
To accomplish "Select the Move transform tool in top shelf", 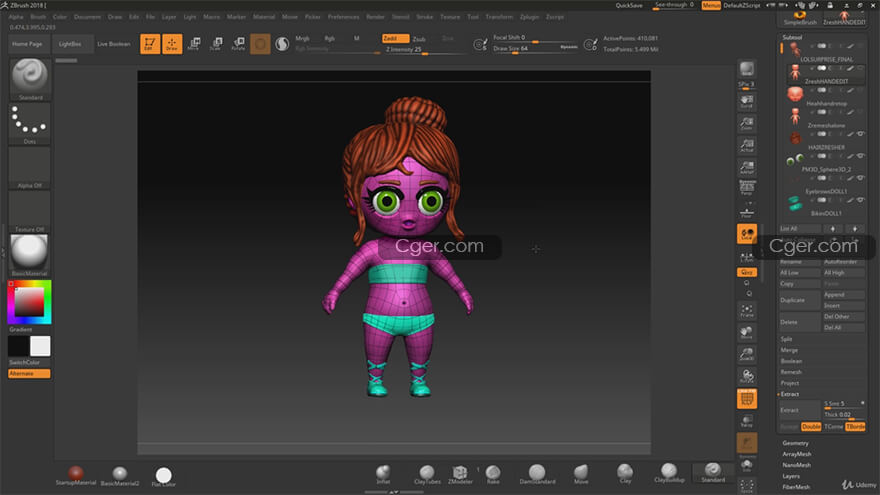I will pyautogui.click(x=194, y=44).
